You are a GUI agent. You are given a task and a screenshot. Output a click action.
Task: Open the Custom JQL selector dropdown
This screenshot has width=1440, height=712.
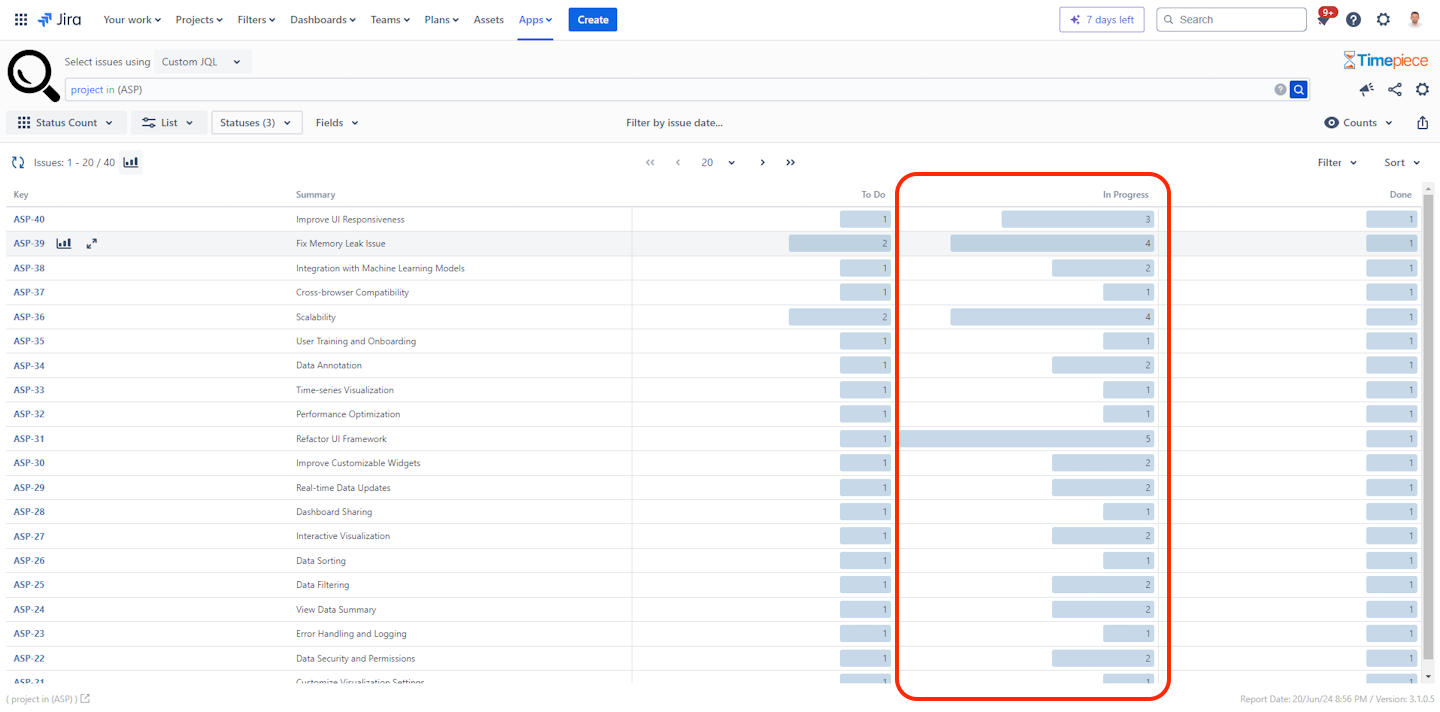pos(203,61)
